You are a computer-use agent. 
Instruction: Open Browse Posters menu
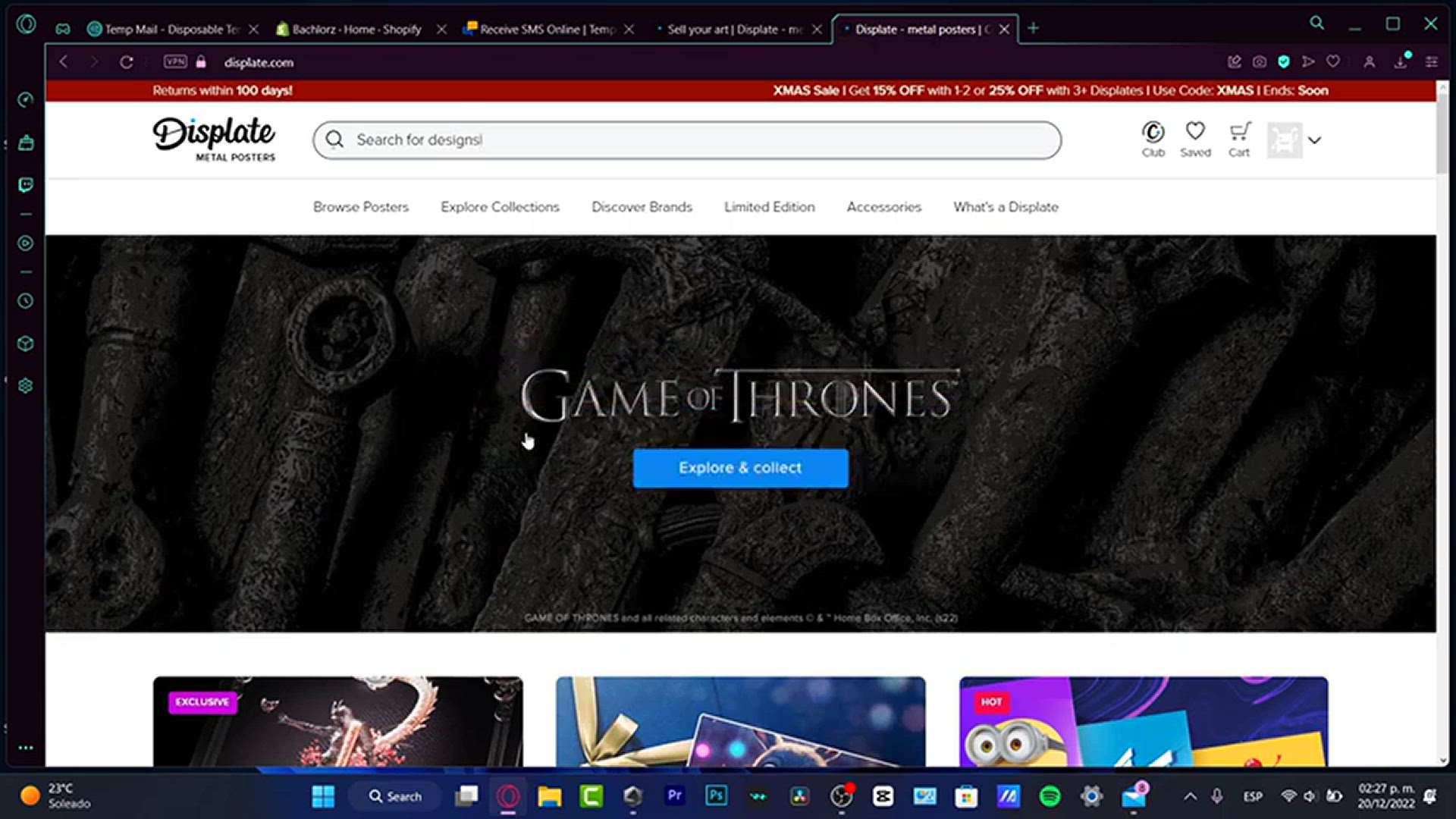361,207
